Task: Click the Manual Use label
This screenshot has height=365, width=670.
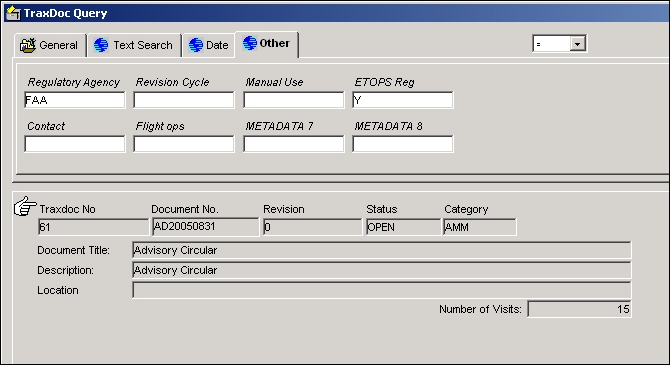Action: [x=274, y=82]
